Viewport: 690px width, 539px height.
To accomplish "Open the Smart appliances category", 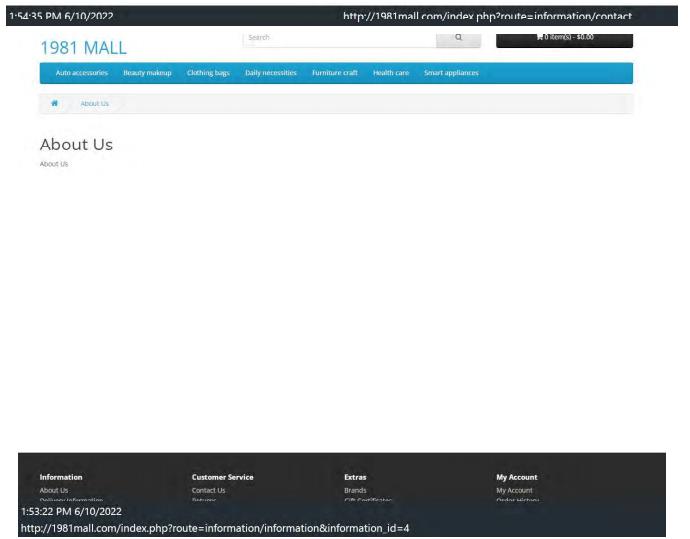I will point(451,73).
